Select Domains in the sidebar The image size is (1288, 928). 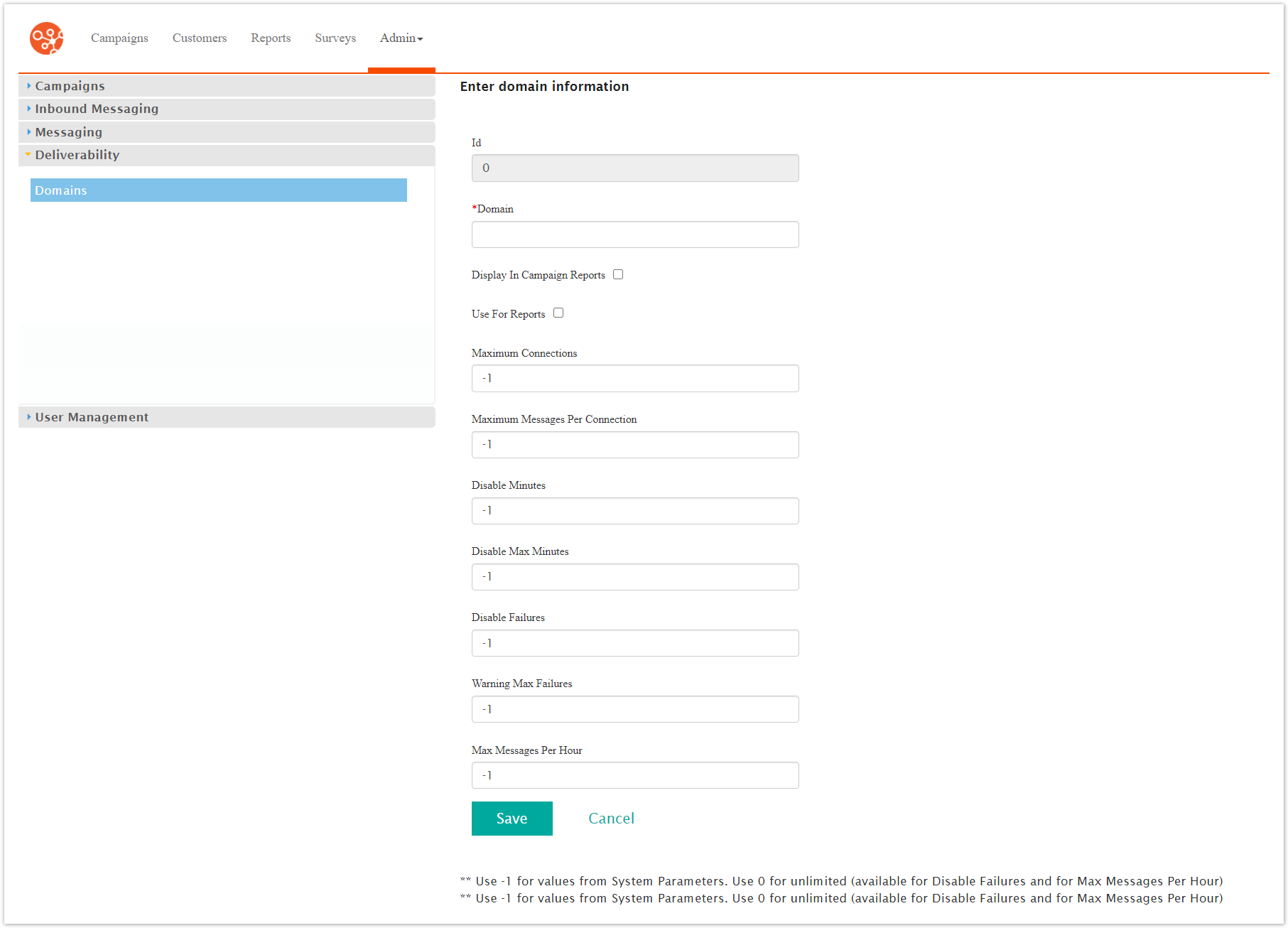pos(218,190)
